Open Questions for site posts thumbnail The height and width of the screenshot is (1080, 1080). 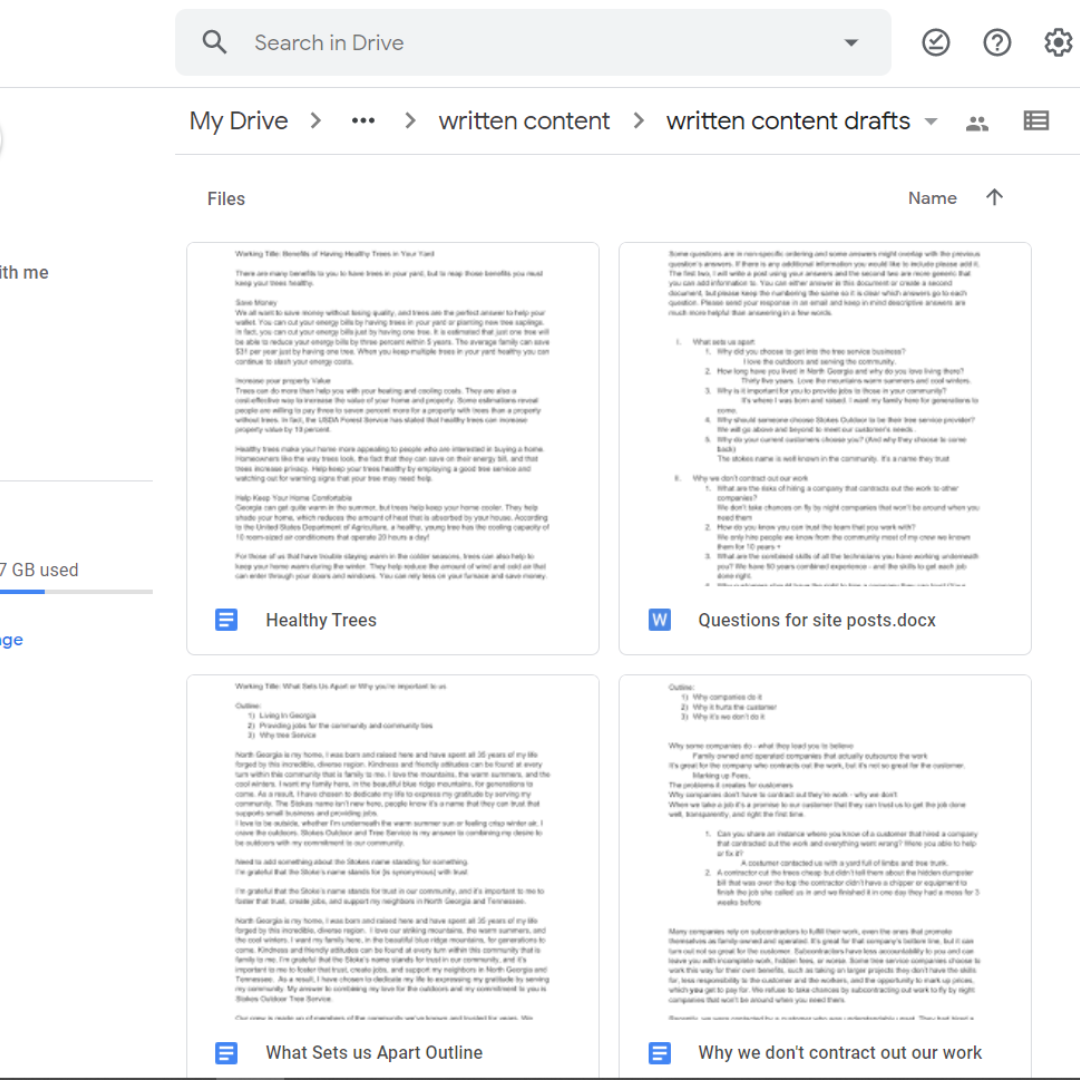(x=825, y=415)
